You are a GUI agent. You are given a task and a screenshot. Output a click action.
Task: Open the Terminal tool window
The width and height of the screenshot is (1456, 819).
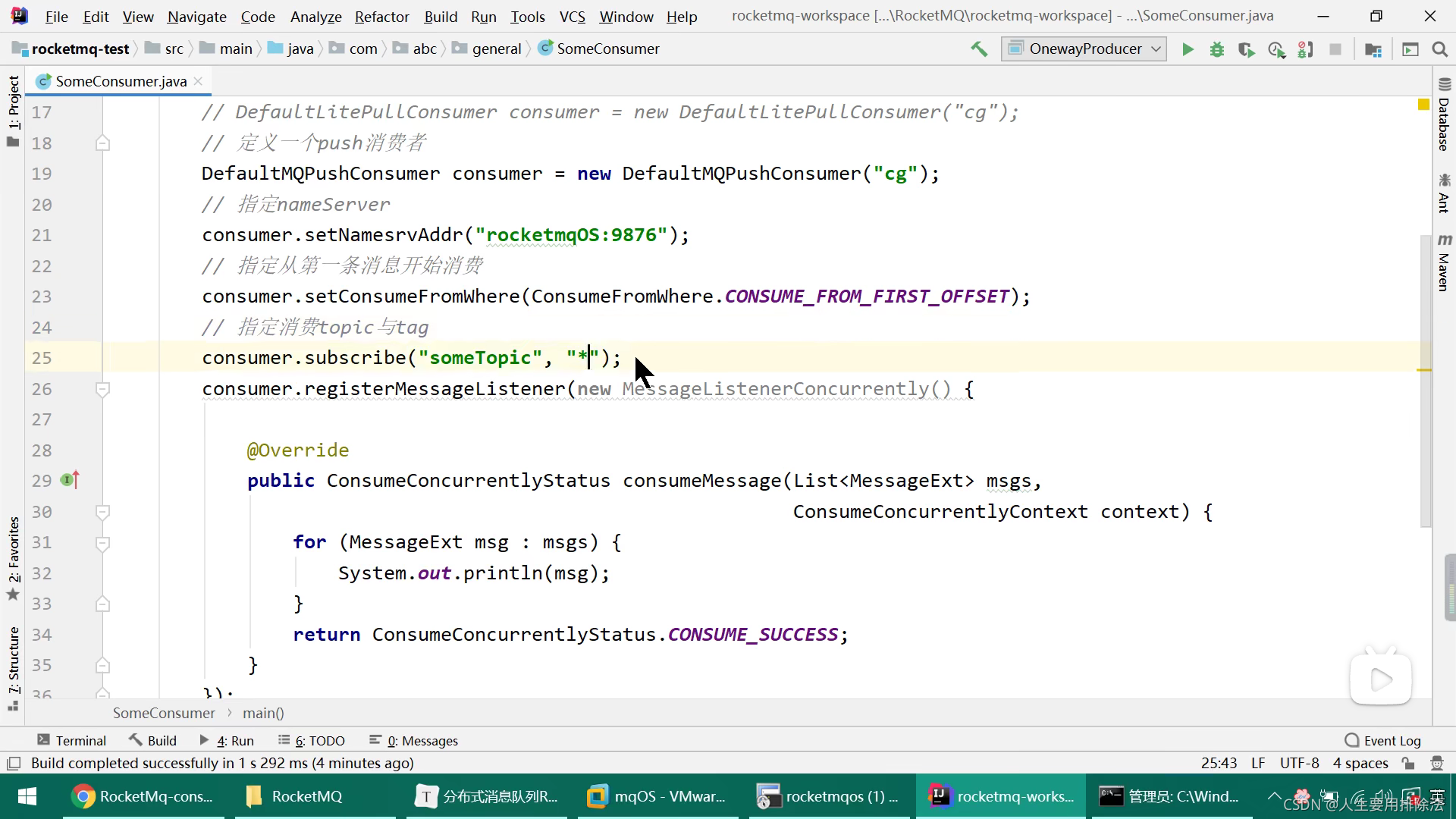point(72,740)
